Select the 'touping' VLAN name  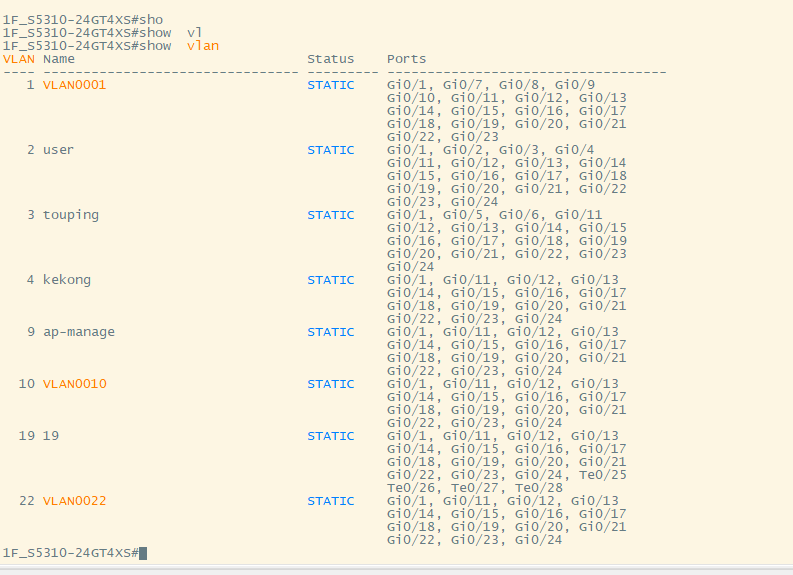point(71,215)
